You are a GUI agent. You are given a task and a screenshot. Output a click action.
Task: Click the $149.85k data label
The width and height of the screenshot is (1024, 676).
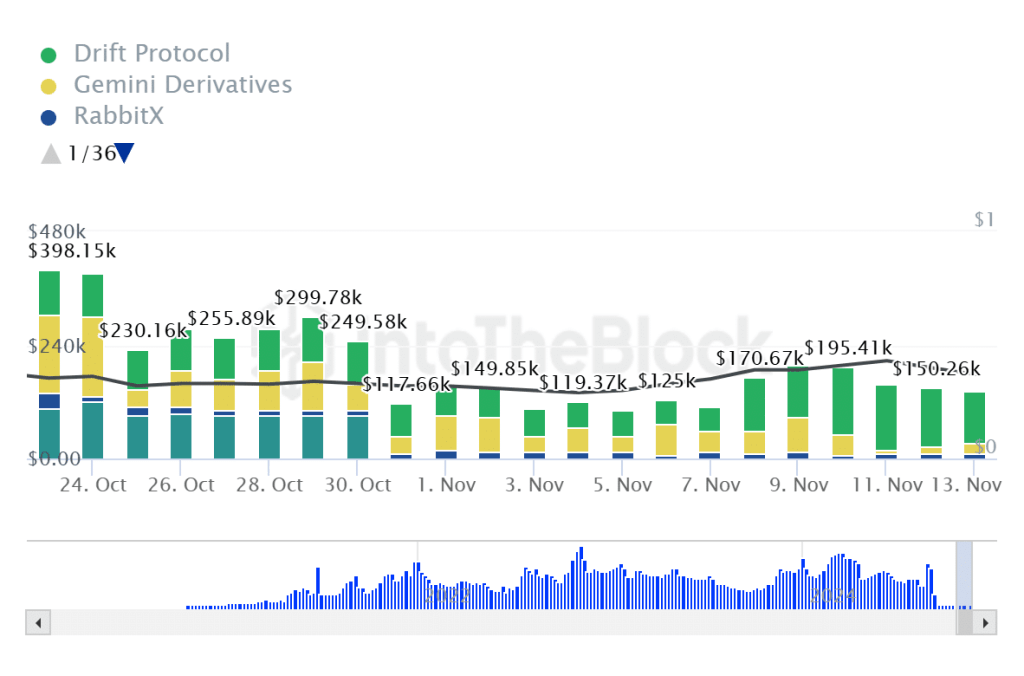point(494,369)
